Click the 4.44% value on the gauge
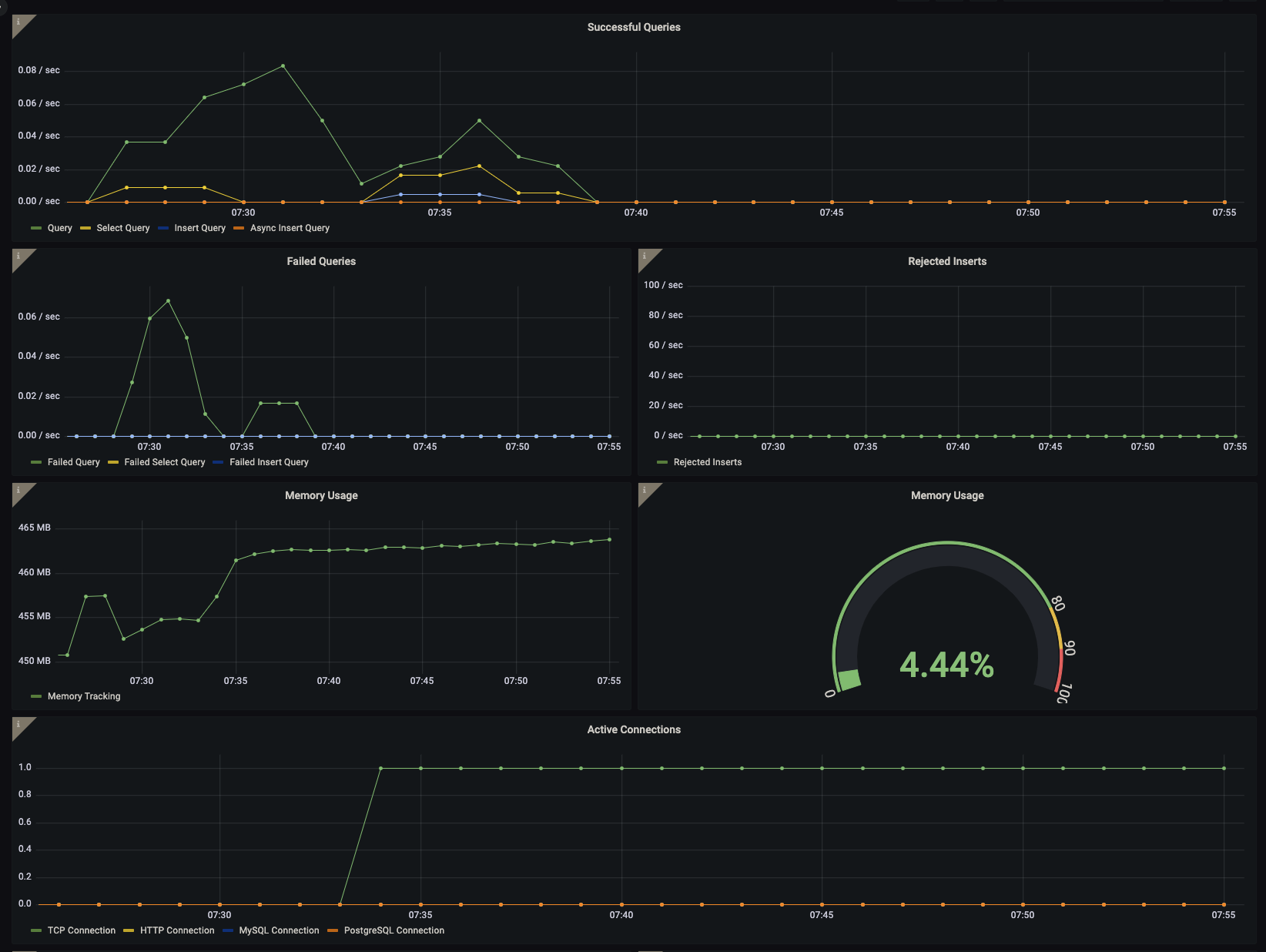Image resolution: width=1266 pixels, height=952 pixels. [947, 663]
